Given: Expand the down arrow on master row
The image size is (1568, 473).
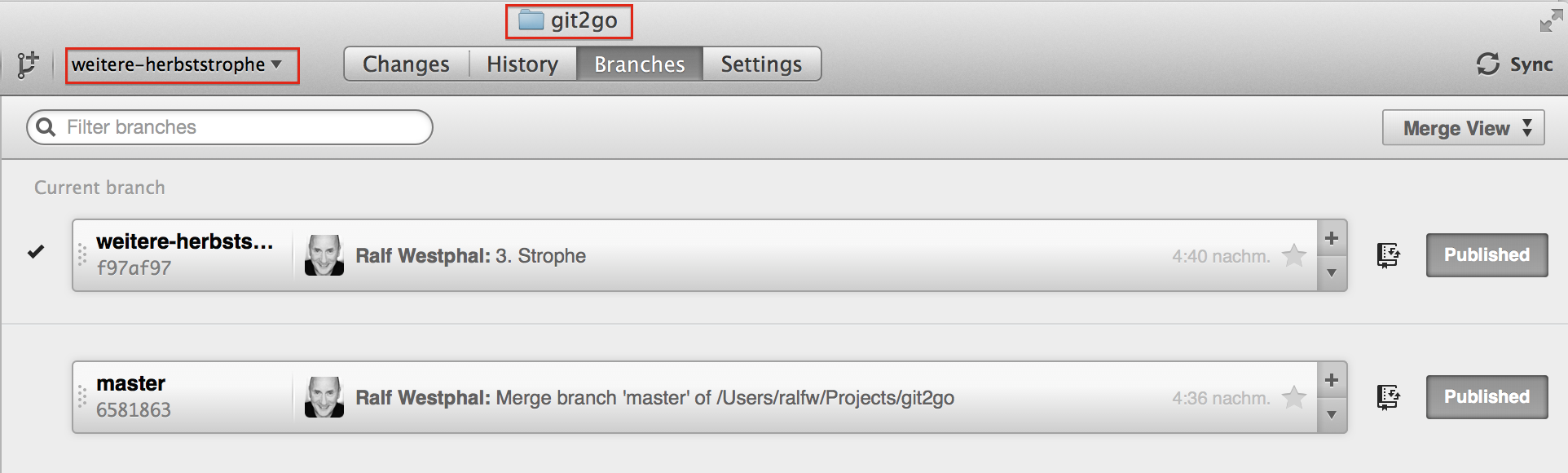Looking at the screenshot, I should (x=1332, y=415).
